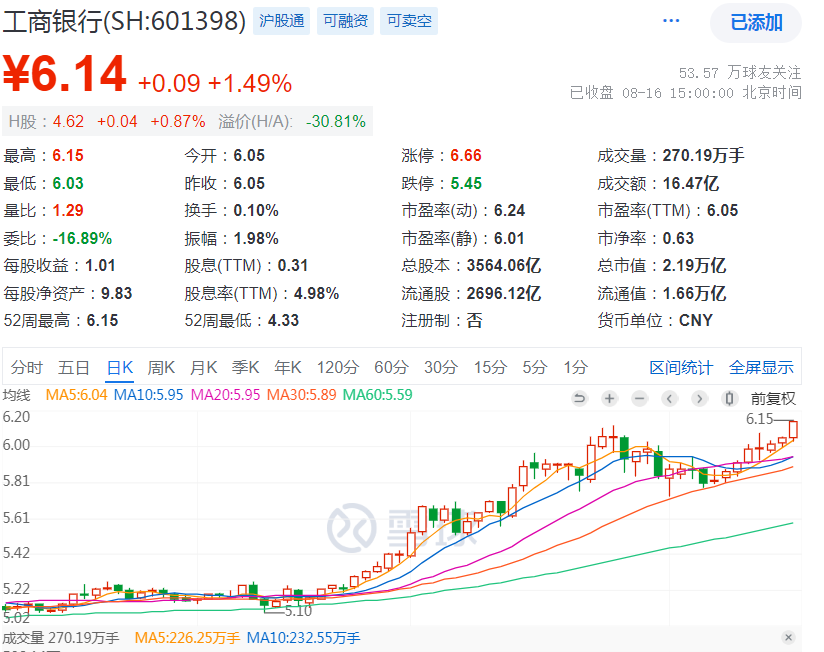This screenshot has height=652, width=824.
Task: Open the three-dot more options menu
Action: click(671, 21)
